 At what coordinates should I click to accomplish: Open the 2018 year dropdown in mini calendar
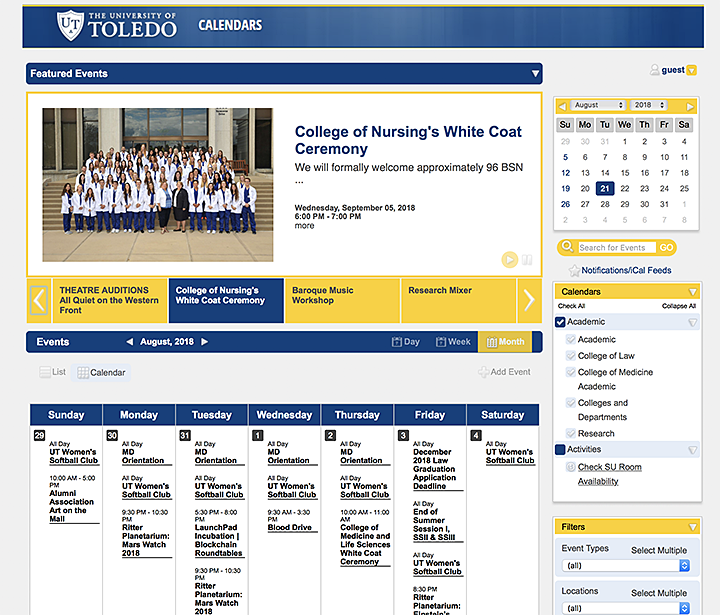[648, 105]
